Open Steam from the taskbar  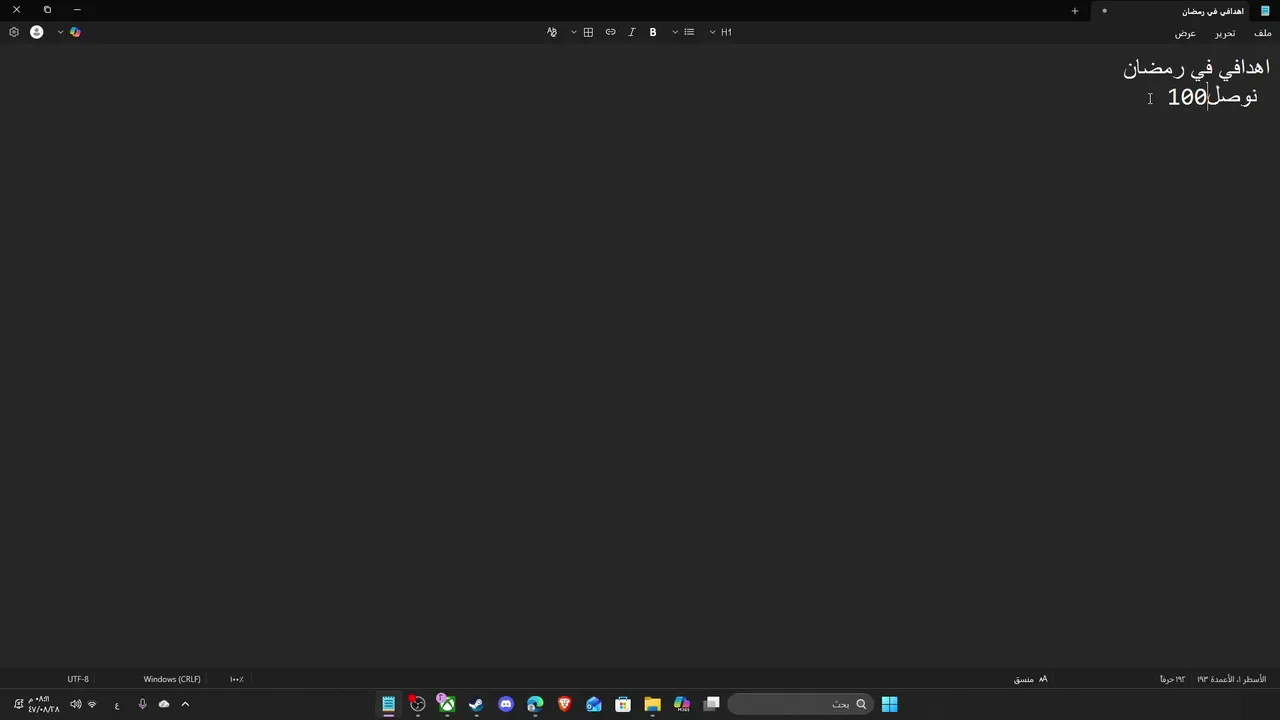coord(476,704)
